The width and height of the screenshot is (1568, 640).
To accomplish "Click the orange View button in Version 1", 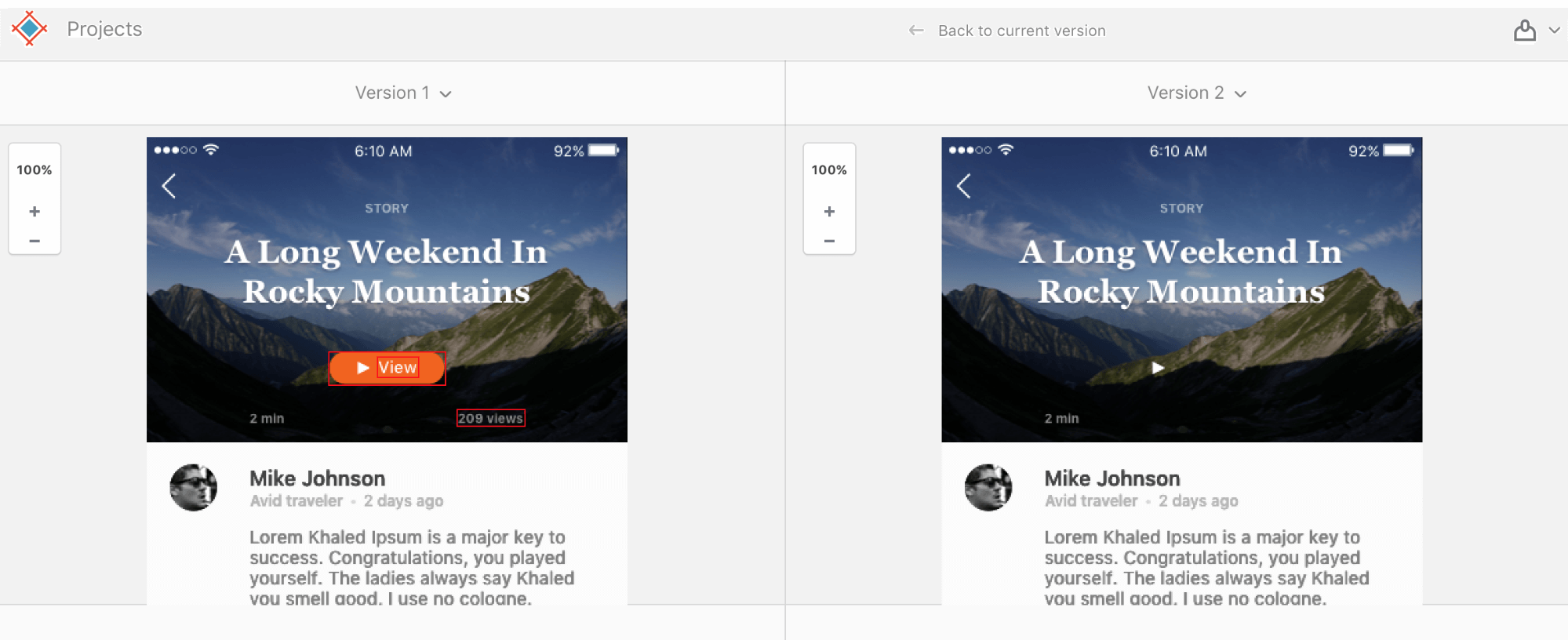I will [x=387, y=368].
